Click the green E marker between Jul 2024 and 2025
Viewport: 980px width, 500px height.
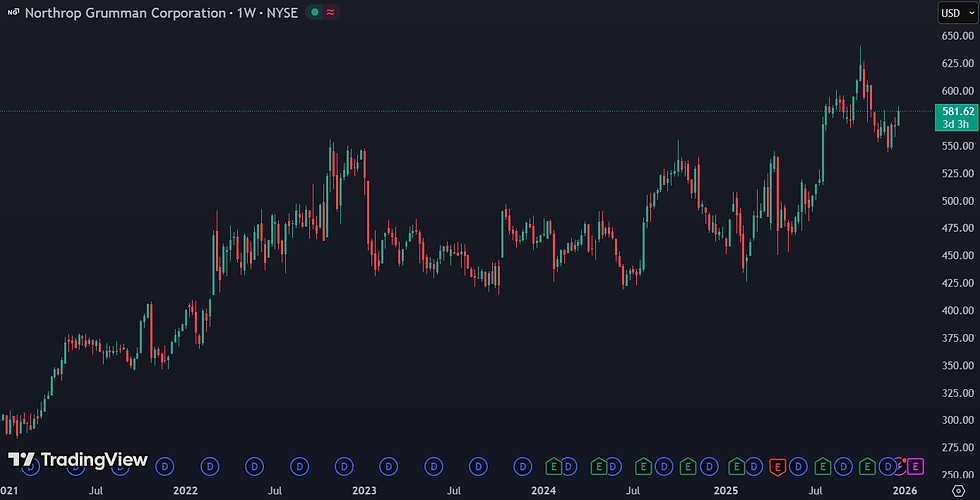[688, 466]
